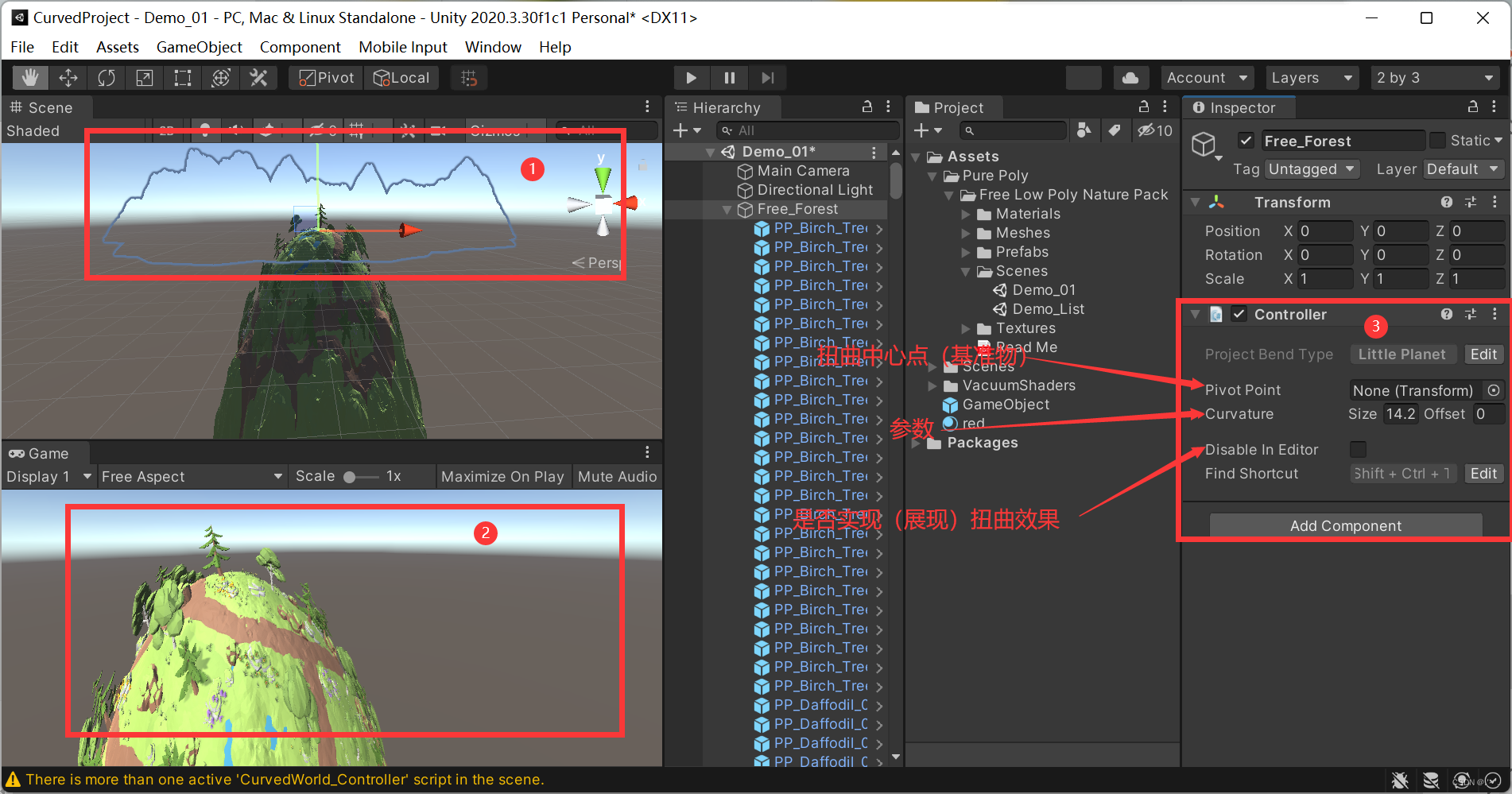This screenshot has height=794, width=1512.
Task: Click Edit next to Find Shortcut
Action: (1483, 473)
